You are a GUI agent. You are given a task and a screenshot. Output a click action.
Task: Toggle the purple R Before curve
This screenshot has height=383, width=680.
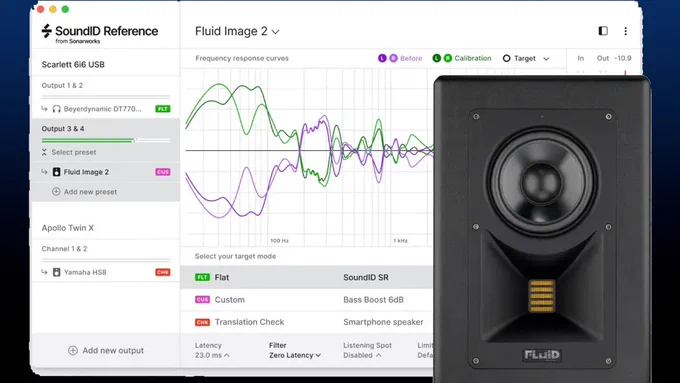(393, 58)
